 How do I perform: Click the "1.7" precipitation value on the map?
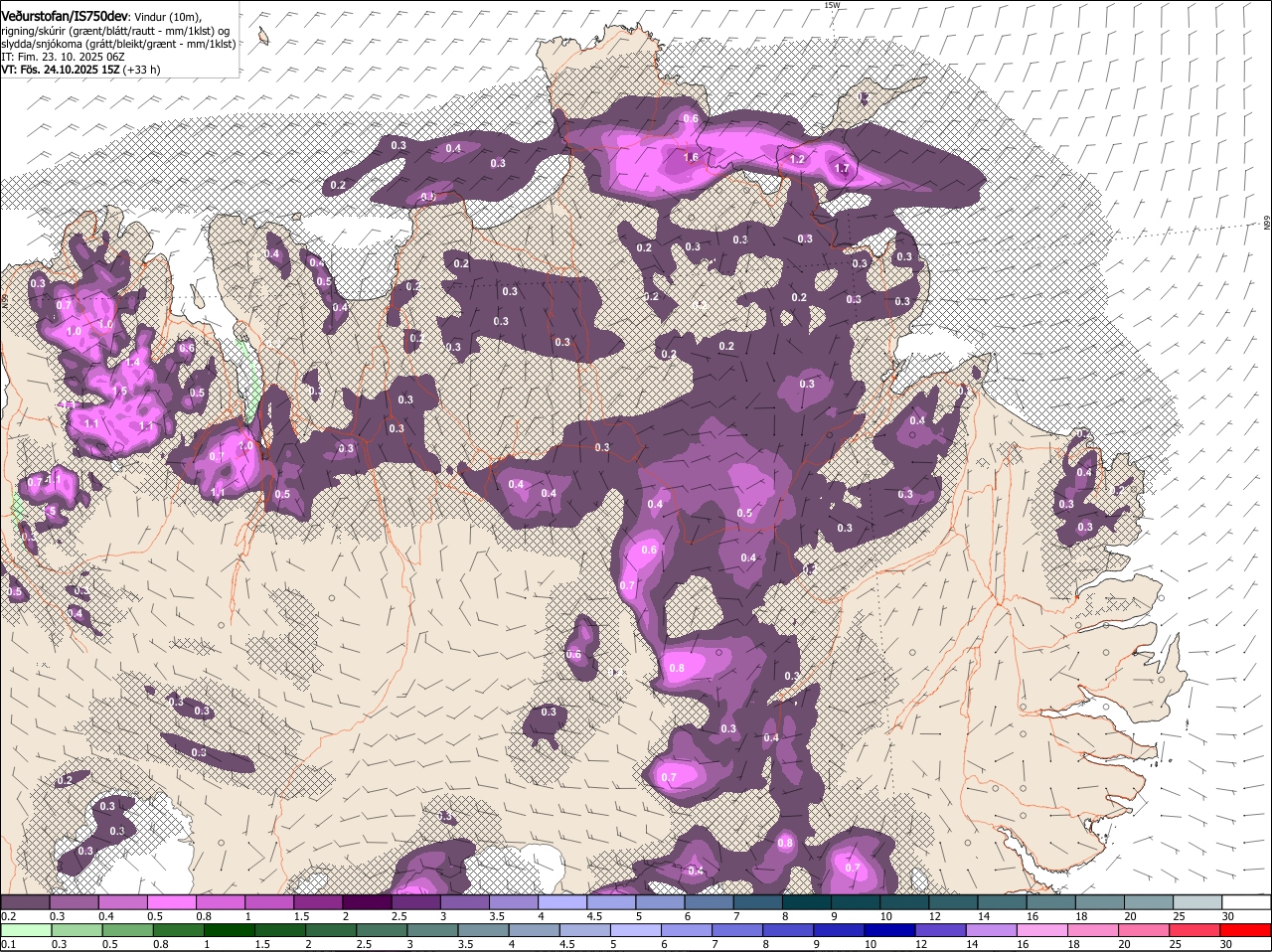point(842,169)
